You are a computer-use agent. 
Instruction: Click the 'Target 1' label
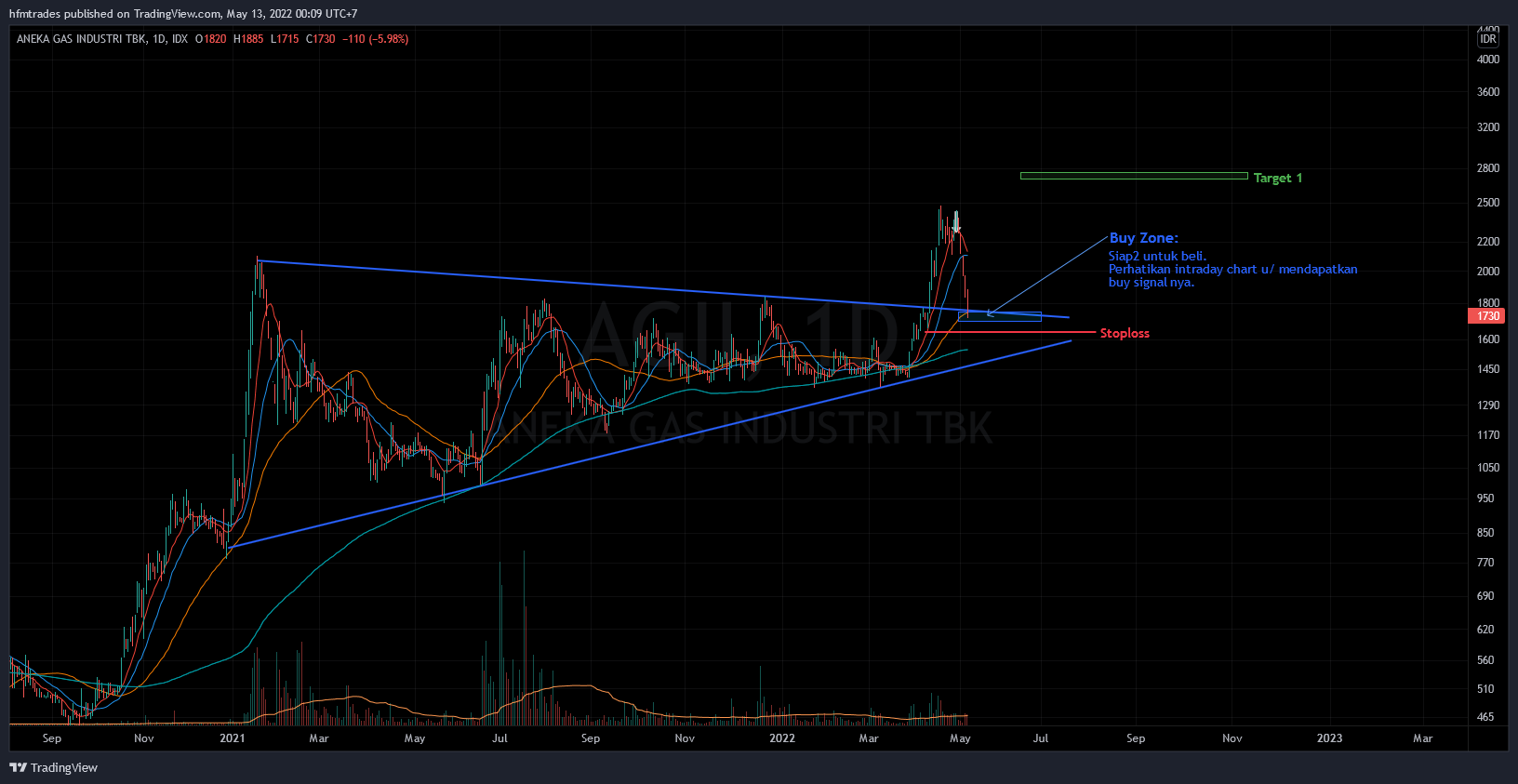tap(1277, 178)
